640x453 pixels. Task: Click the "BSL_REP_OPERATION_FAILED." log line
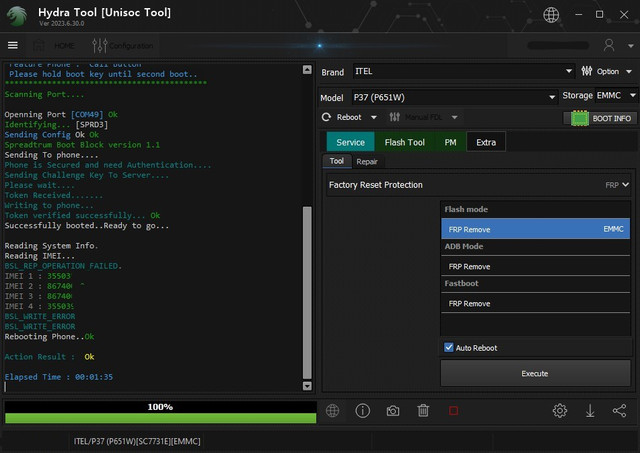point(63,266)
